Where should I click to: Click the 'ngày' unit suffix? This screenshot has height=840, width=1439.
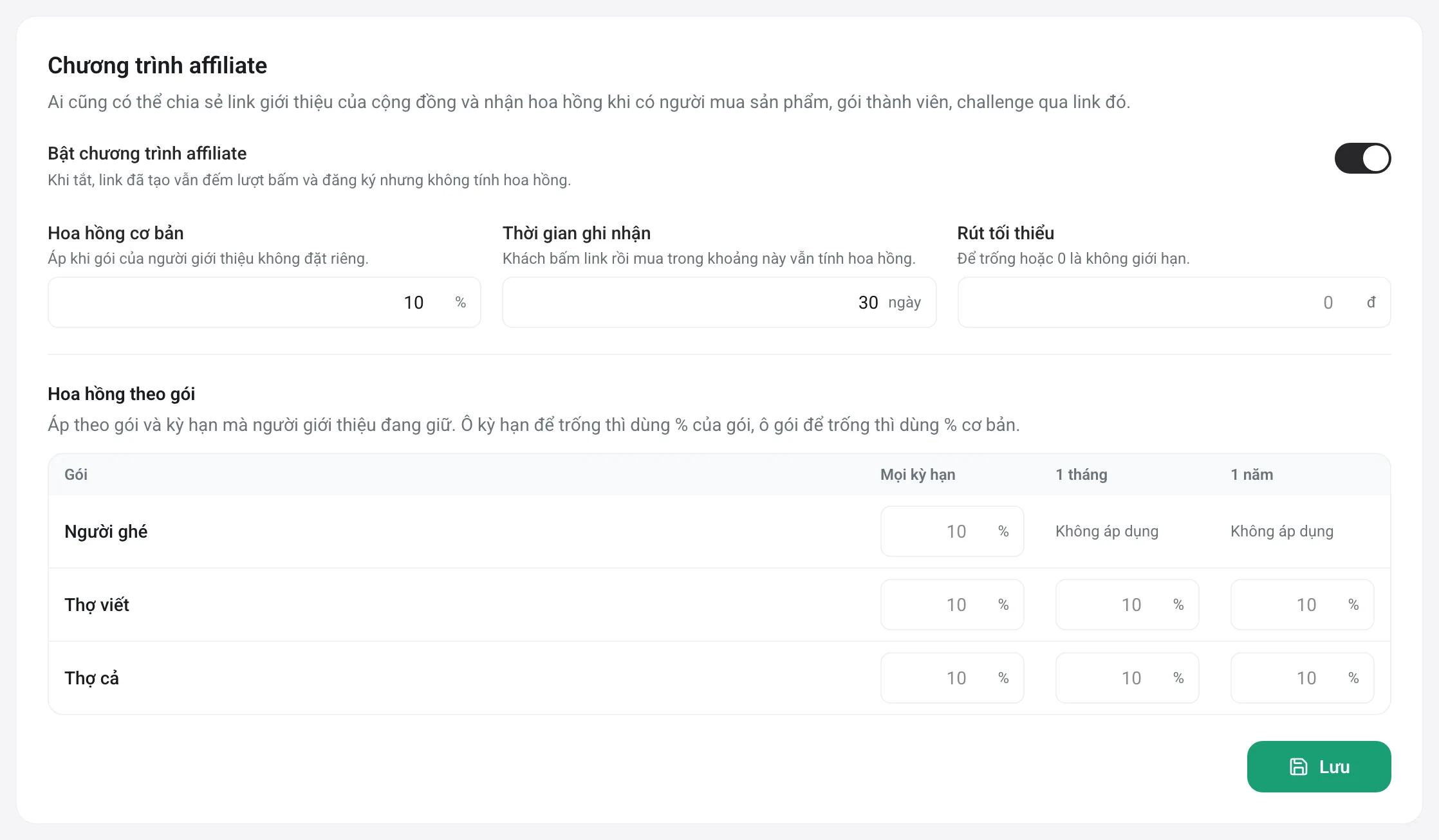tap(904, 302)
